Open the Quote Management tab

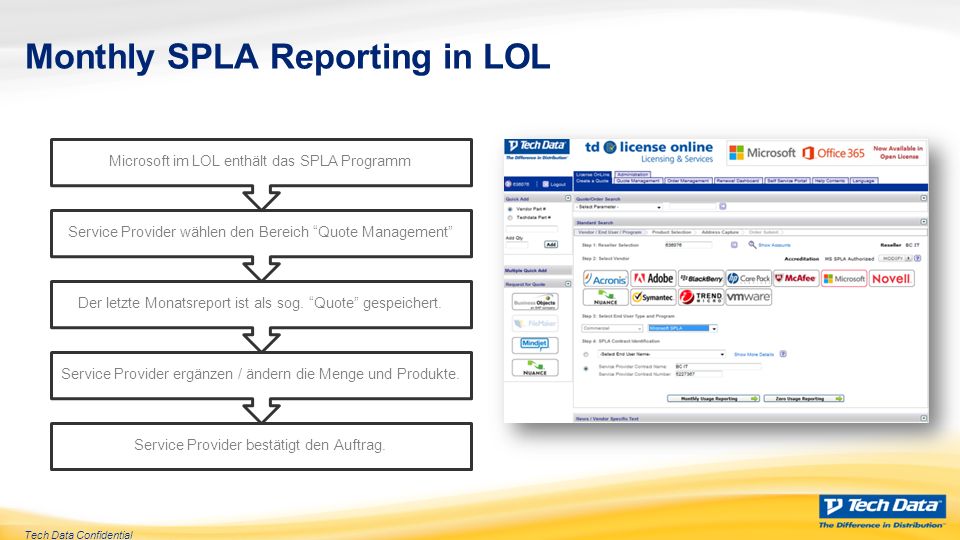(637, 181)
